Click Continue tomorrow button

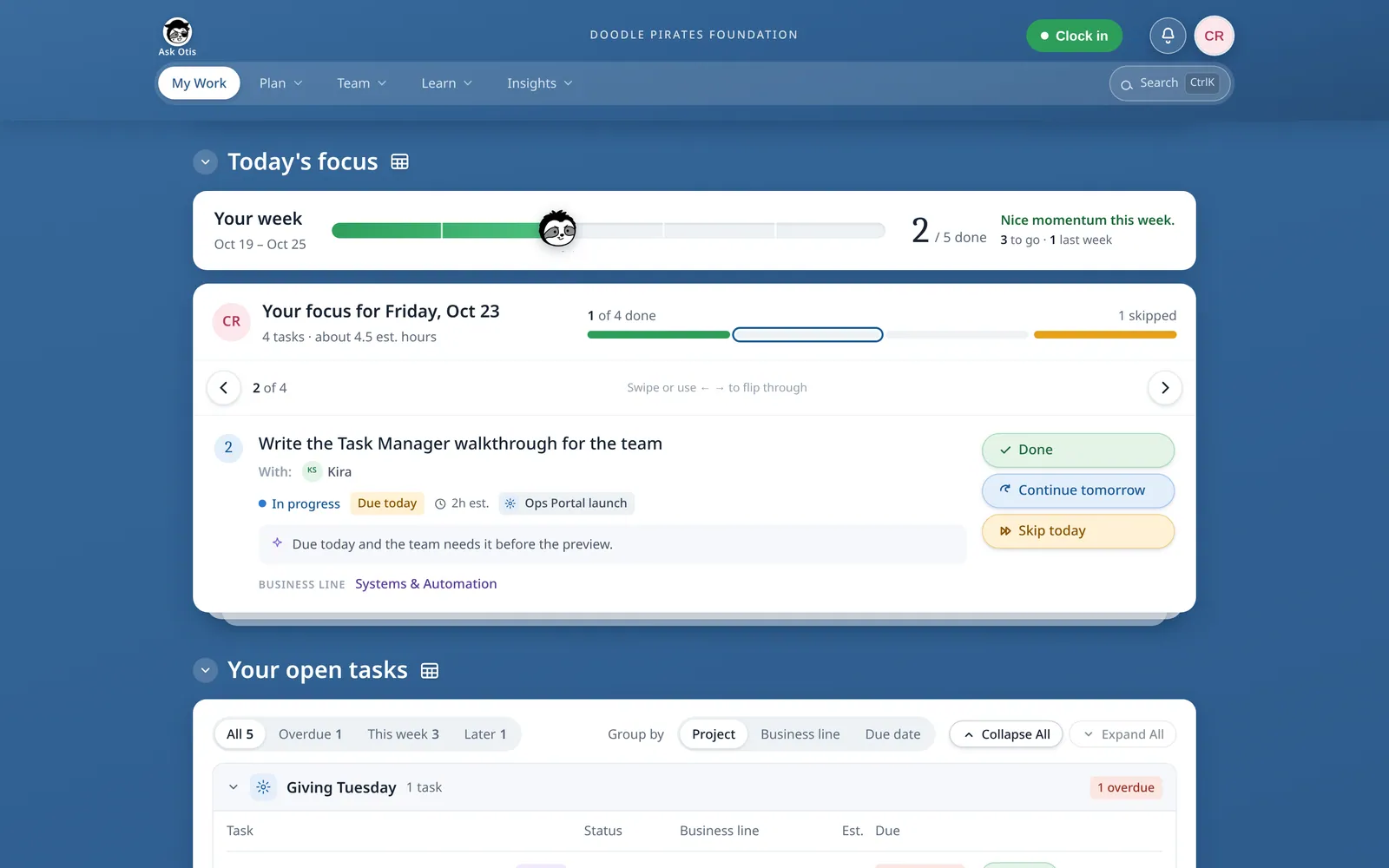[1078, 490]
